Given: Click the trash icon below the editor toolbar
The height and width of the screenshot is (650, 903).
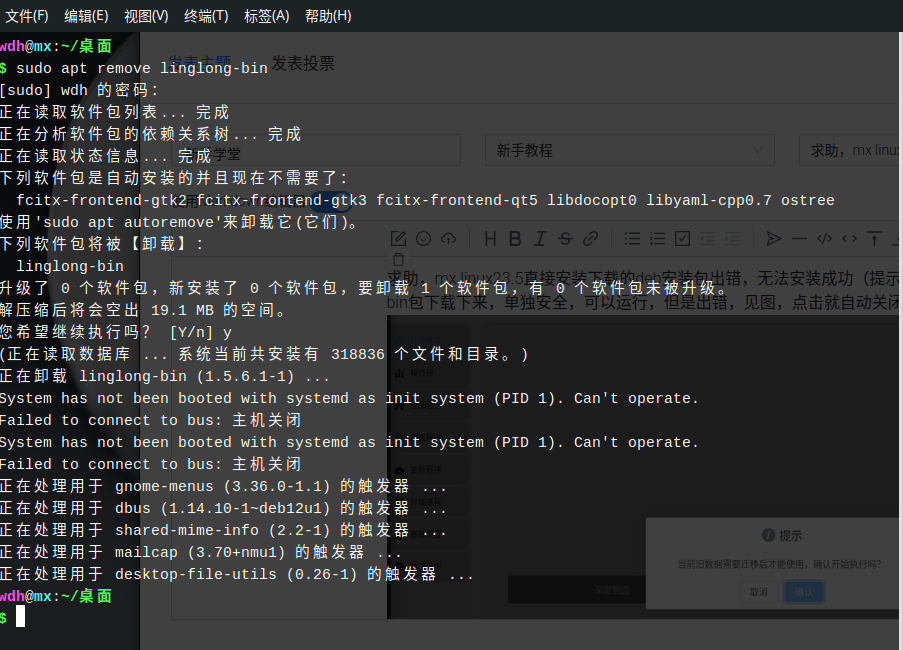Looking at the screenshot, I should (399, 260).
